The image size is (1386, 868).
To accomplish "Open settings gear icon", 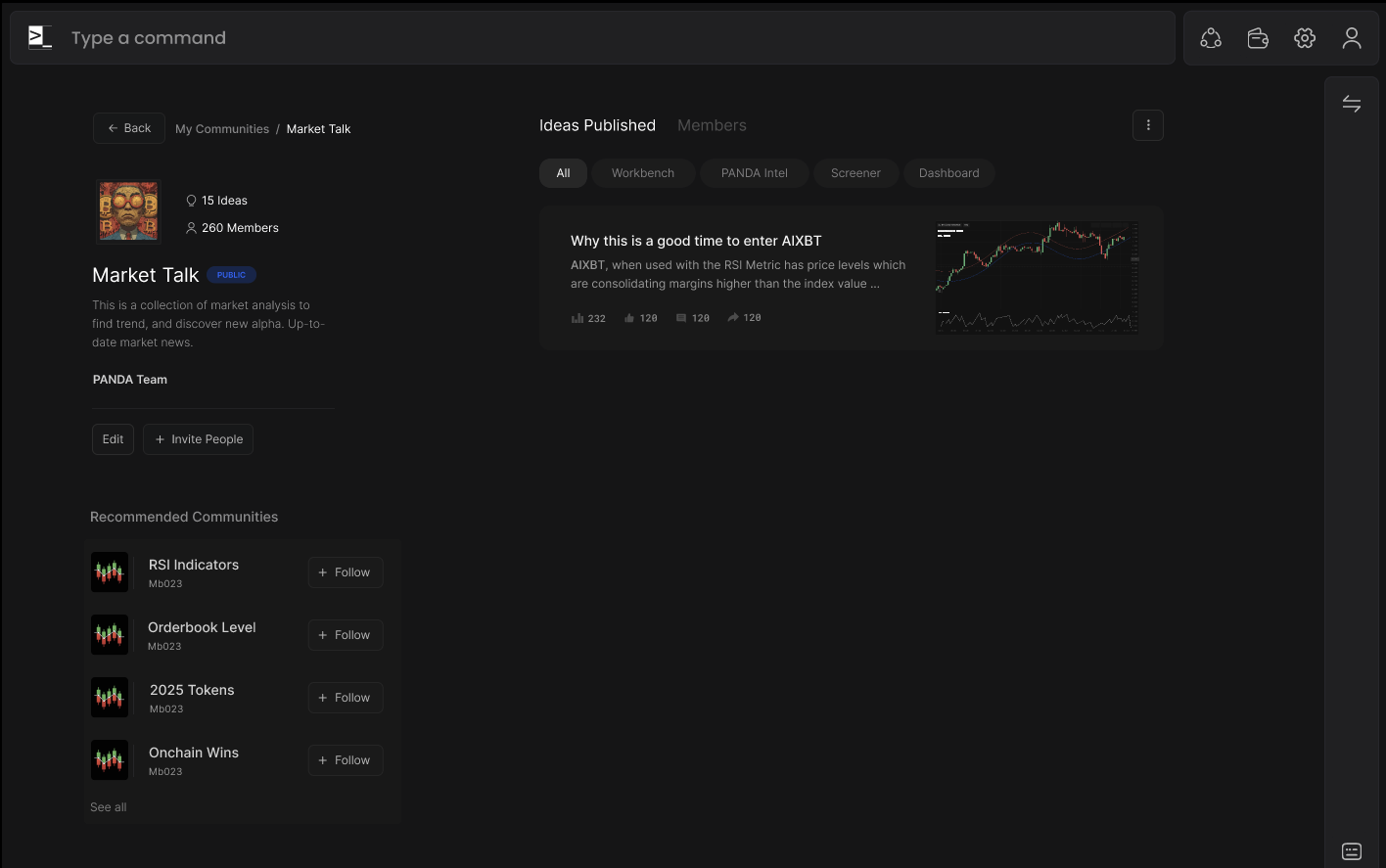I will [1305, 38].
